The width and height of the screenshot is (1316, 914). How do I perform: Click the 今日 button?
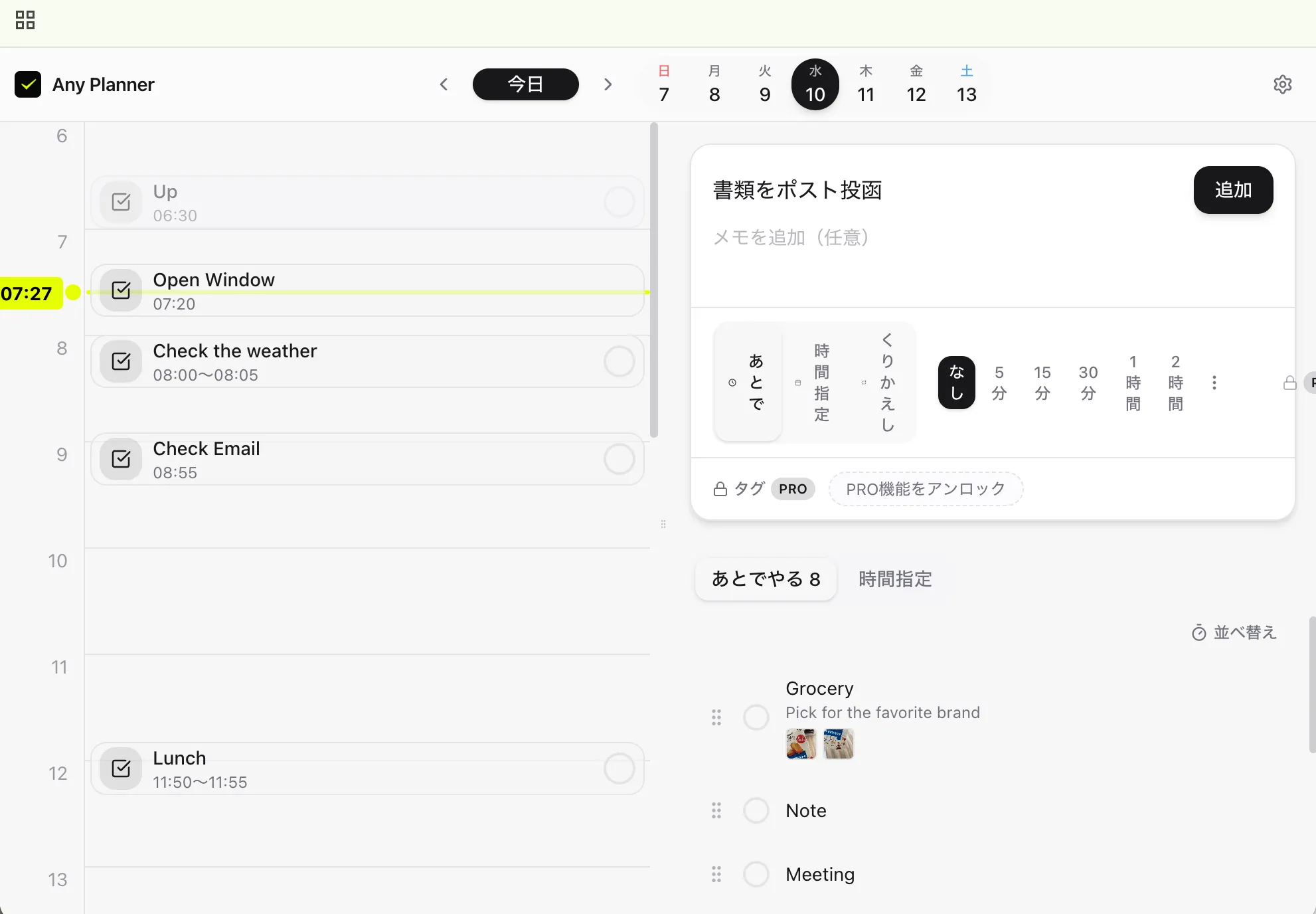(526, 84)
